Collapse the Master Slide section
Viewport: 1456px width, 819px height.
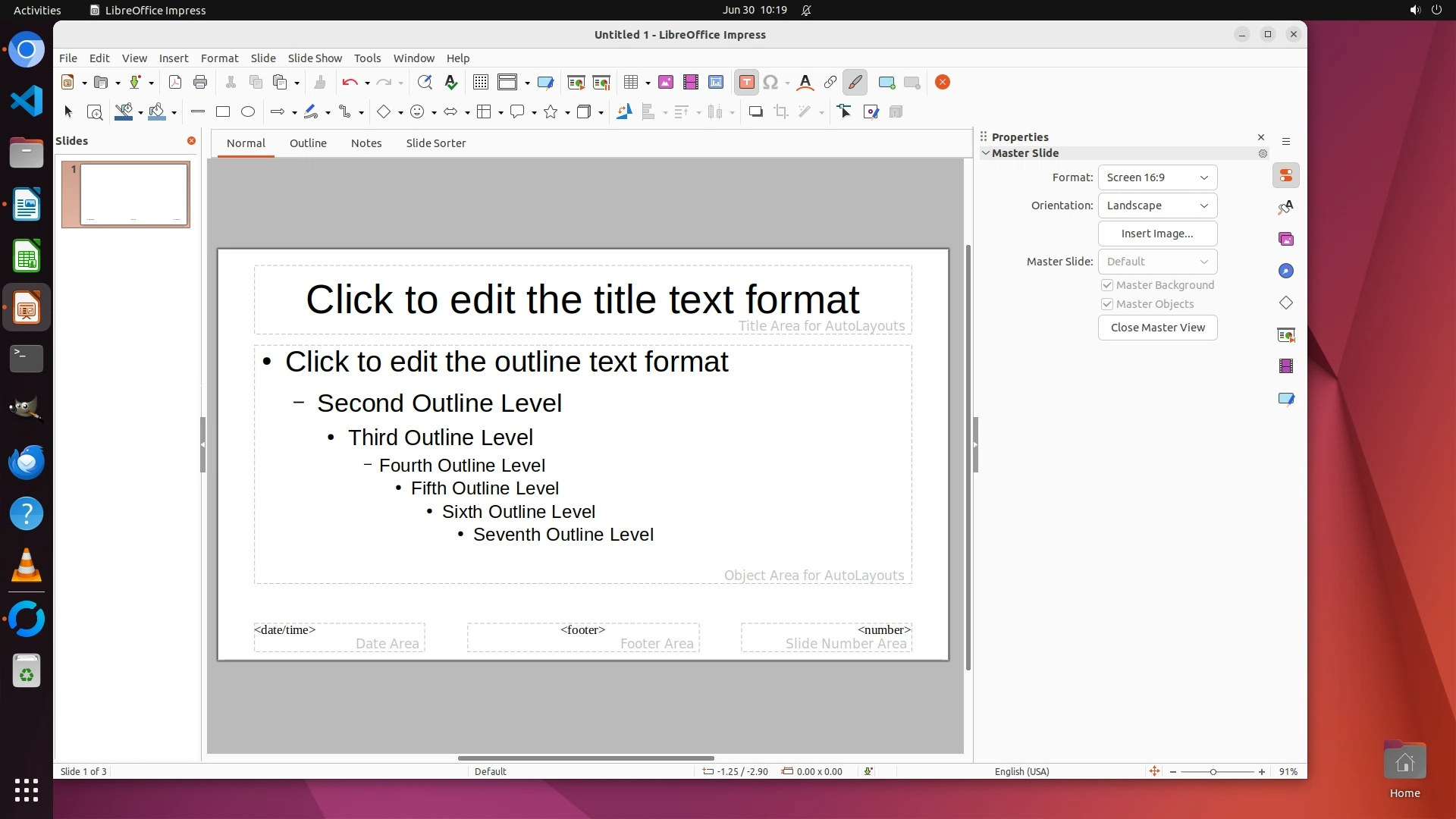pyautogui.click(x=986, y=153)
